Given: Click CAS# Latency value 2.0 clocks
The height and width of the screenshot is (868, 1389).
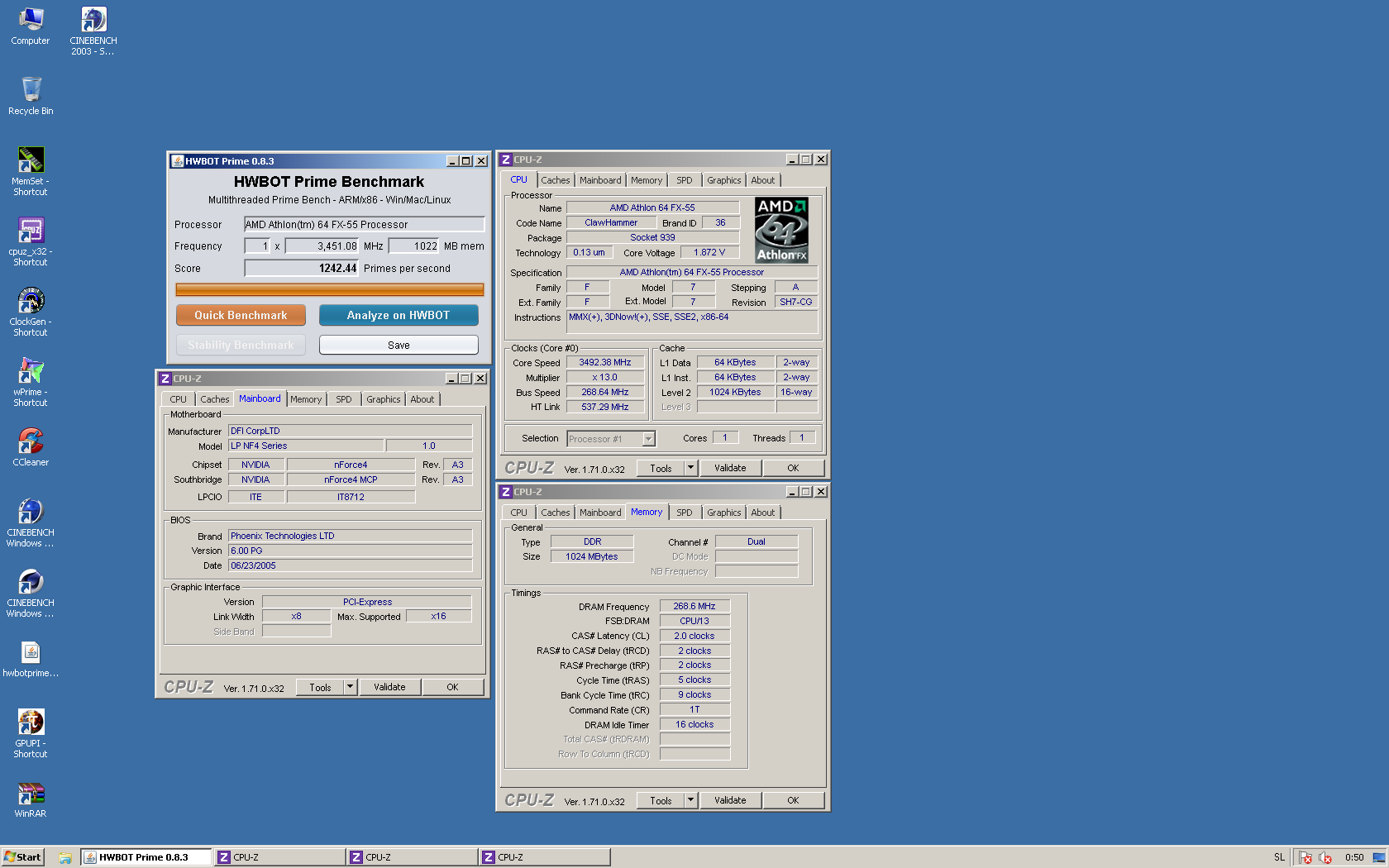Looking at the screenshot, I should coord(694,636).
